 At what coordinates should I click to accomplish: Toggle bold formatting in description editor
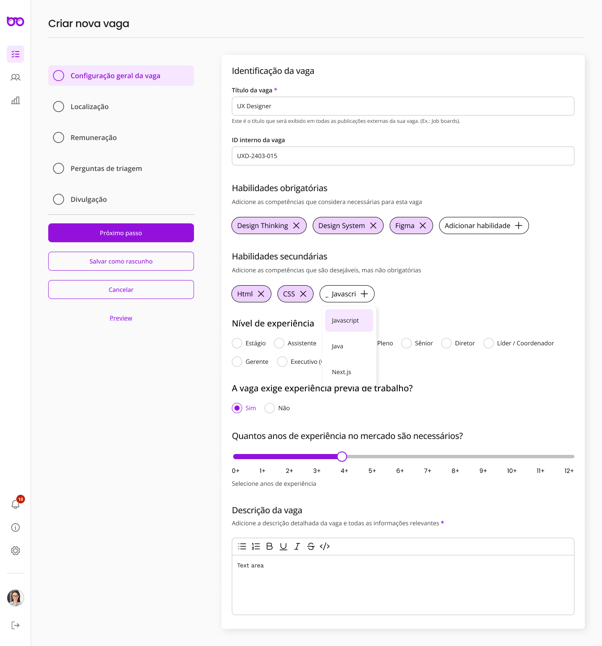(269, 546)
